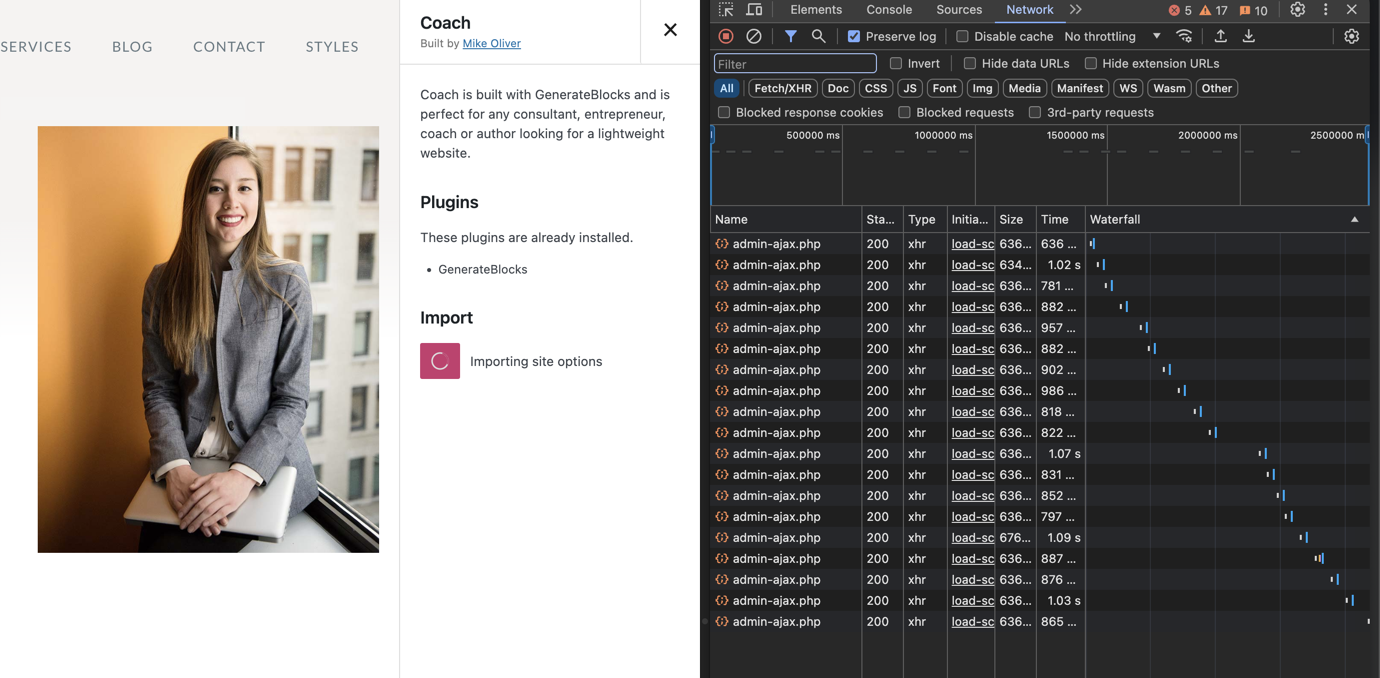Image resolution: width=1380 pixels, height=678 pixels.
Task: Enable Disable cache checkbox
Action: pyautogui.click(x=962, y=36)
